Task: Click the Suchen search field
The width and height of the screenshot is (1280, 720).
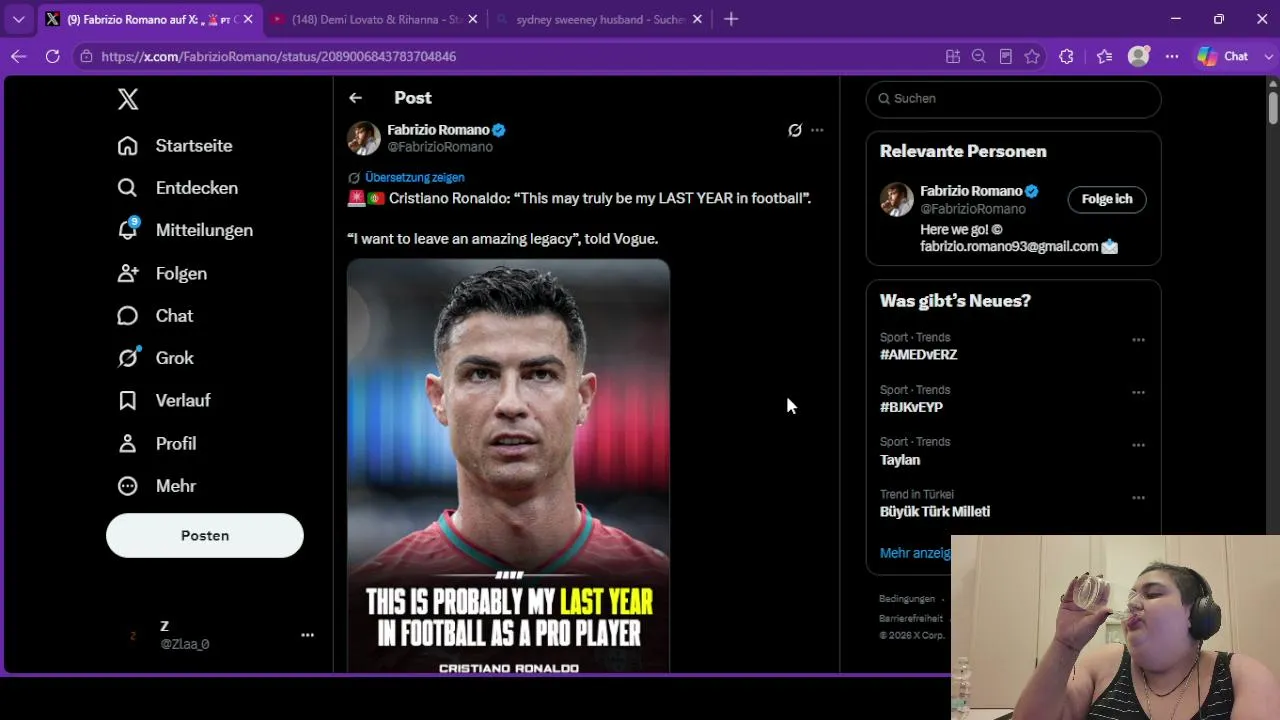Action: 1013,98
